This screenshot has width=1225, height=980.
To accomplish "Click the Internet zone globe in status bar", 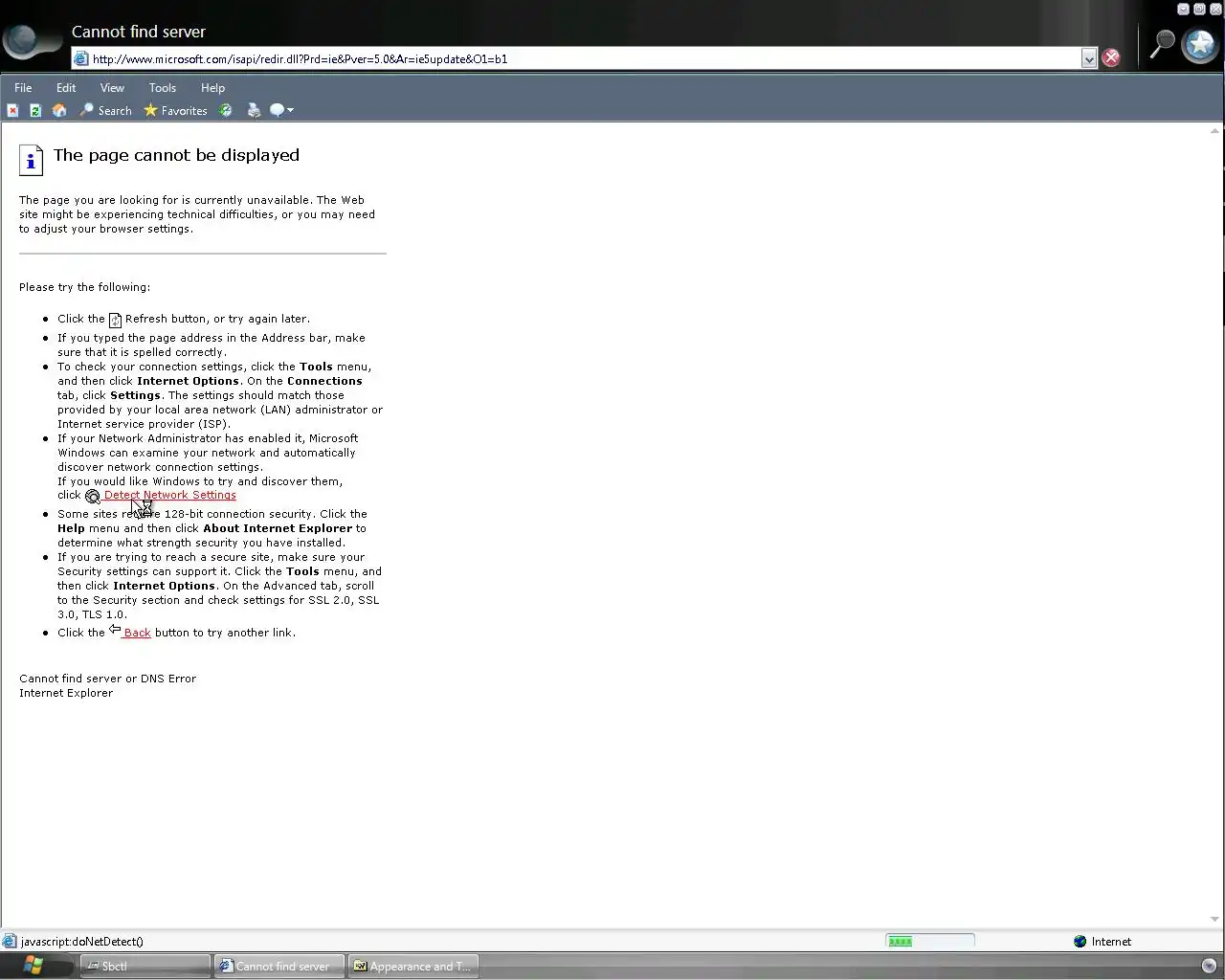I will [1080, 942].
